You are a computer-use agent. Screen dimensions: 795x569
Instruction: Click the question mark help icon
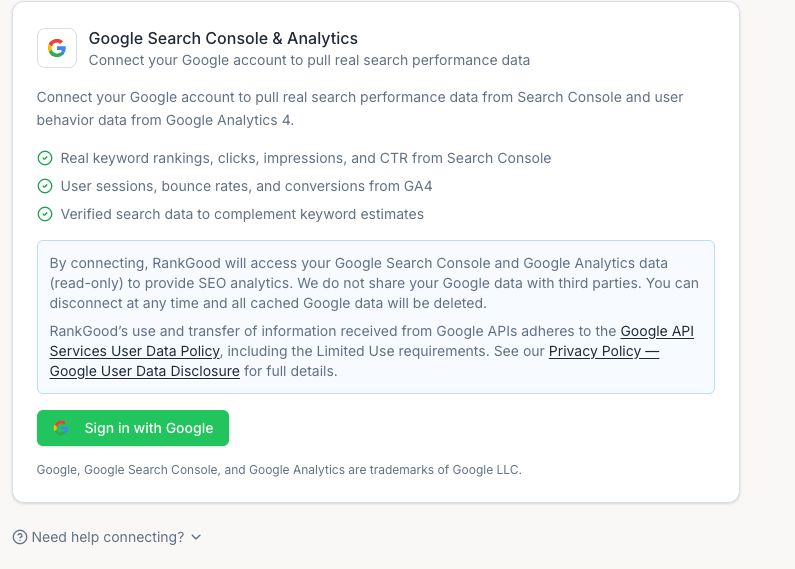(20, 537)
